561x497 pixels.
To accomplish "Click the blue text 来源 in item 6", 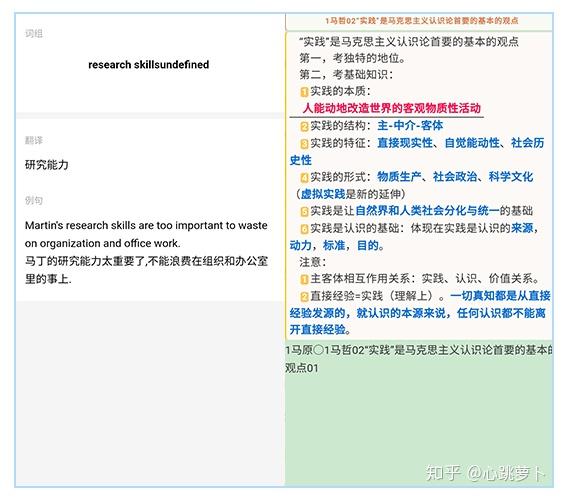I will pyautogui.click(x=522, y=228).
